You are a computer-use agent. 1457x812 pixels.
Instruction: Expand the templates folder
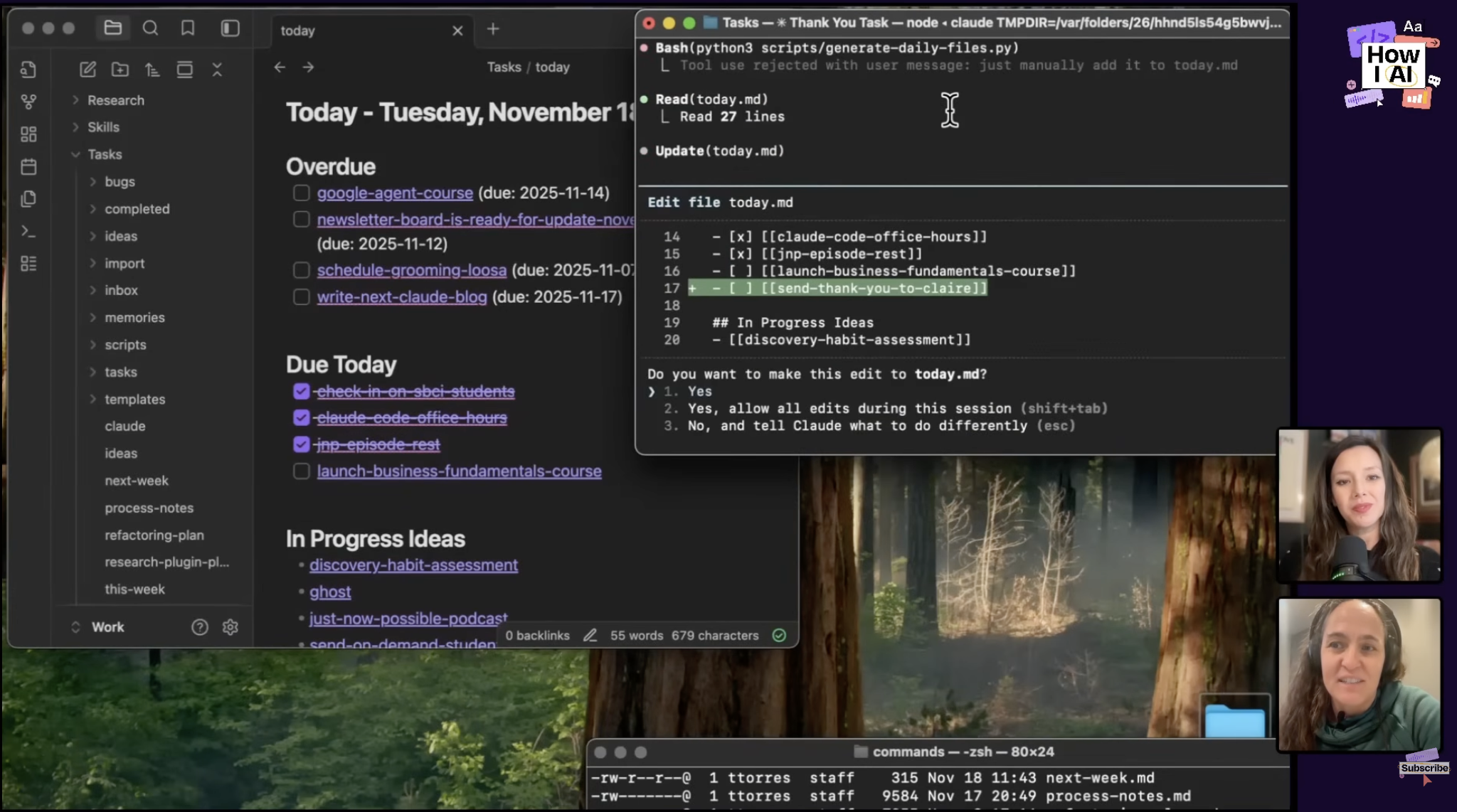pos(134,399)
